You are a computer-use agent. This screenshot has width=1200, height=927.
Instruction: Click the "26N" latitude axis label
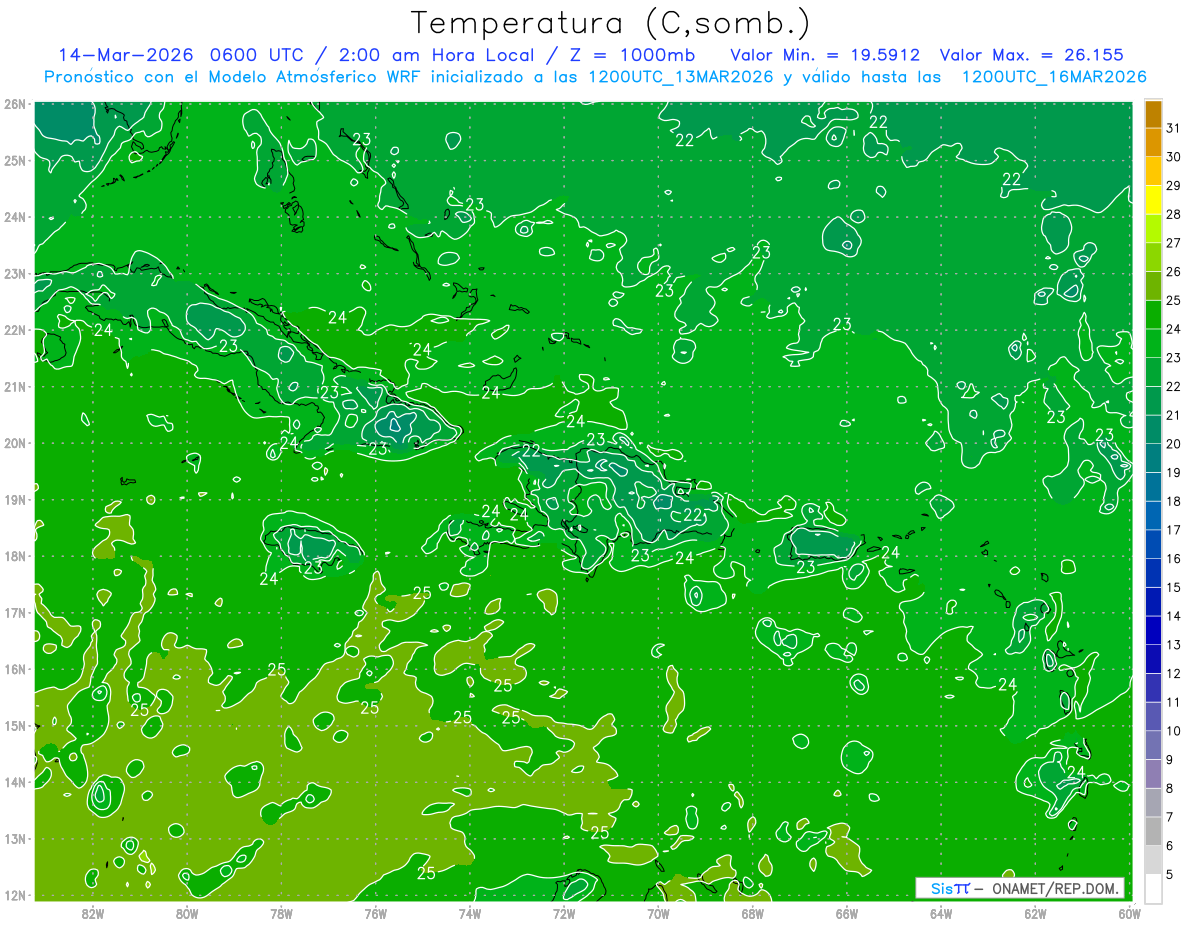pos(14,104)
